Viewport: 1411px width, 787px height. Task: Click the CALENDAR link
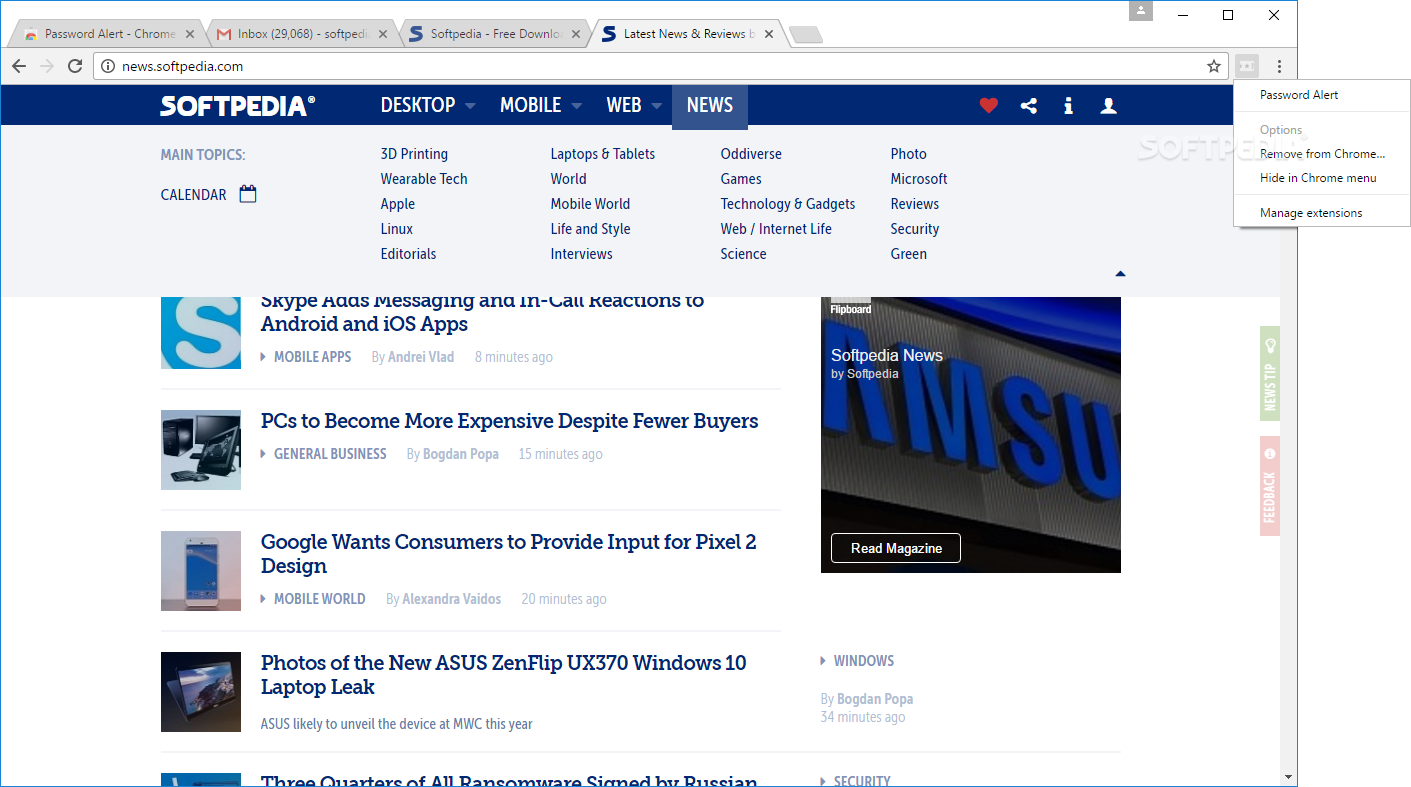194,195
